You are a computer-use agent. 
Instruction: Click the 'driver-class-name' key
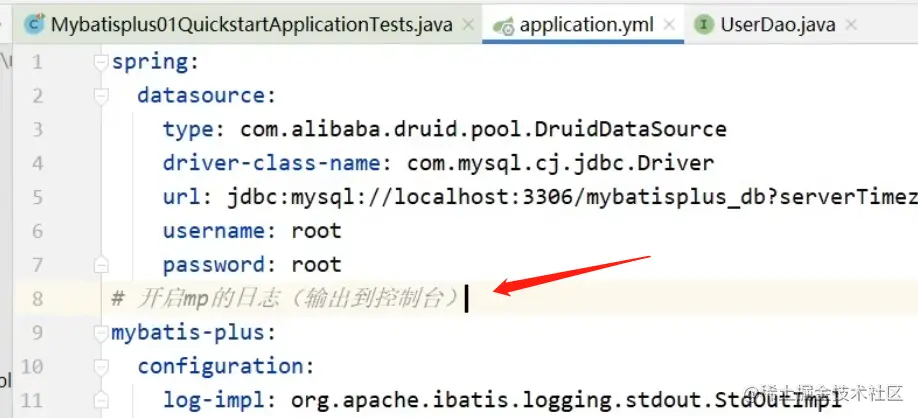coord(271,163)
